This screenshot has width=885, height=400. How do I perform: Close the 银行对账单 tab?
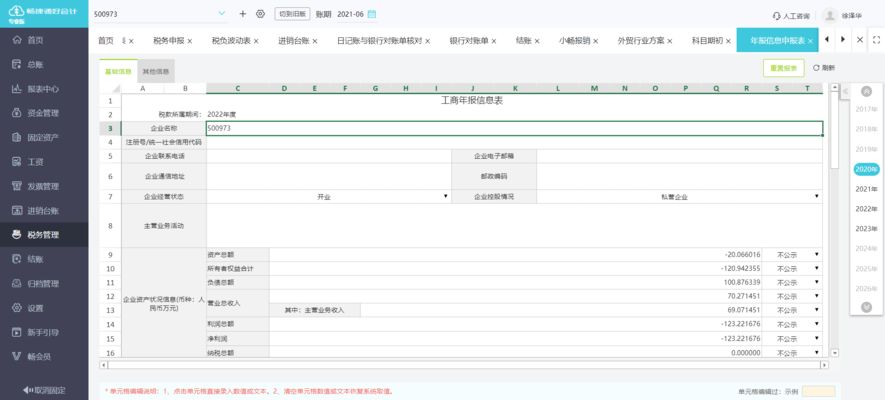click(x=494, y=41)
